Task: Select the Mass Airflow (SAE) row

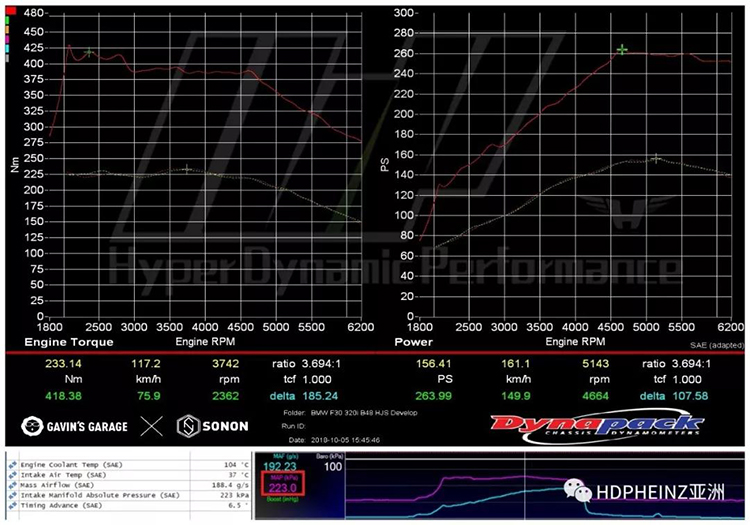Action: tap(129, 485)
